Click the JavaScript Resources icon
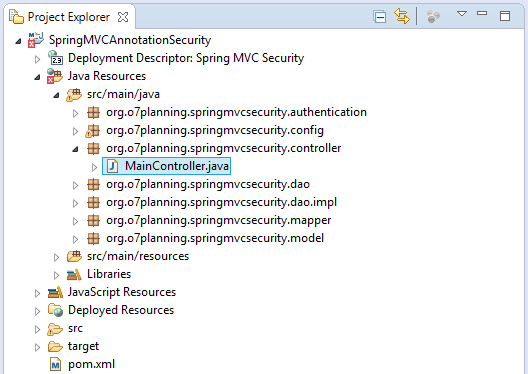528x374 pixels. click(55, 292)
